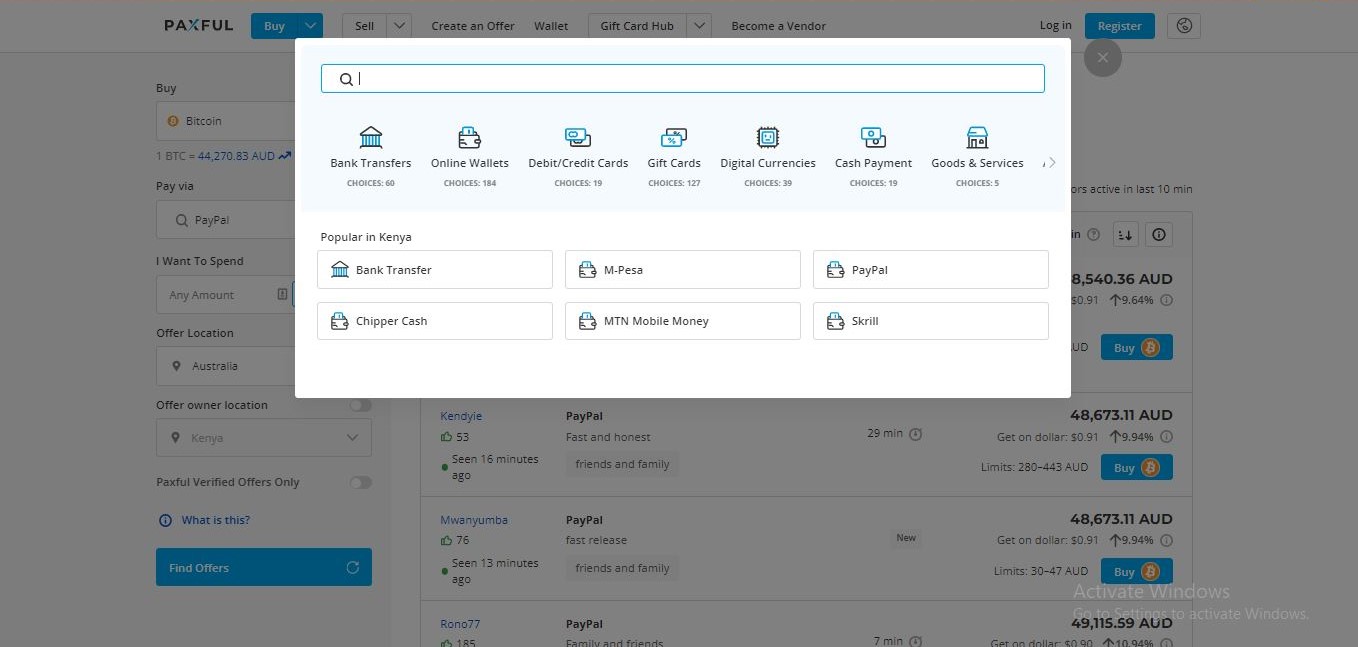Screen dimensions: 1358x647
Task: Click info icon beside 9.94% on Mwanyumba's offer
Action: click(1167, 540)
